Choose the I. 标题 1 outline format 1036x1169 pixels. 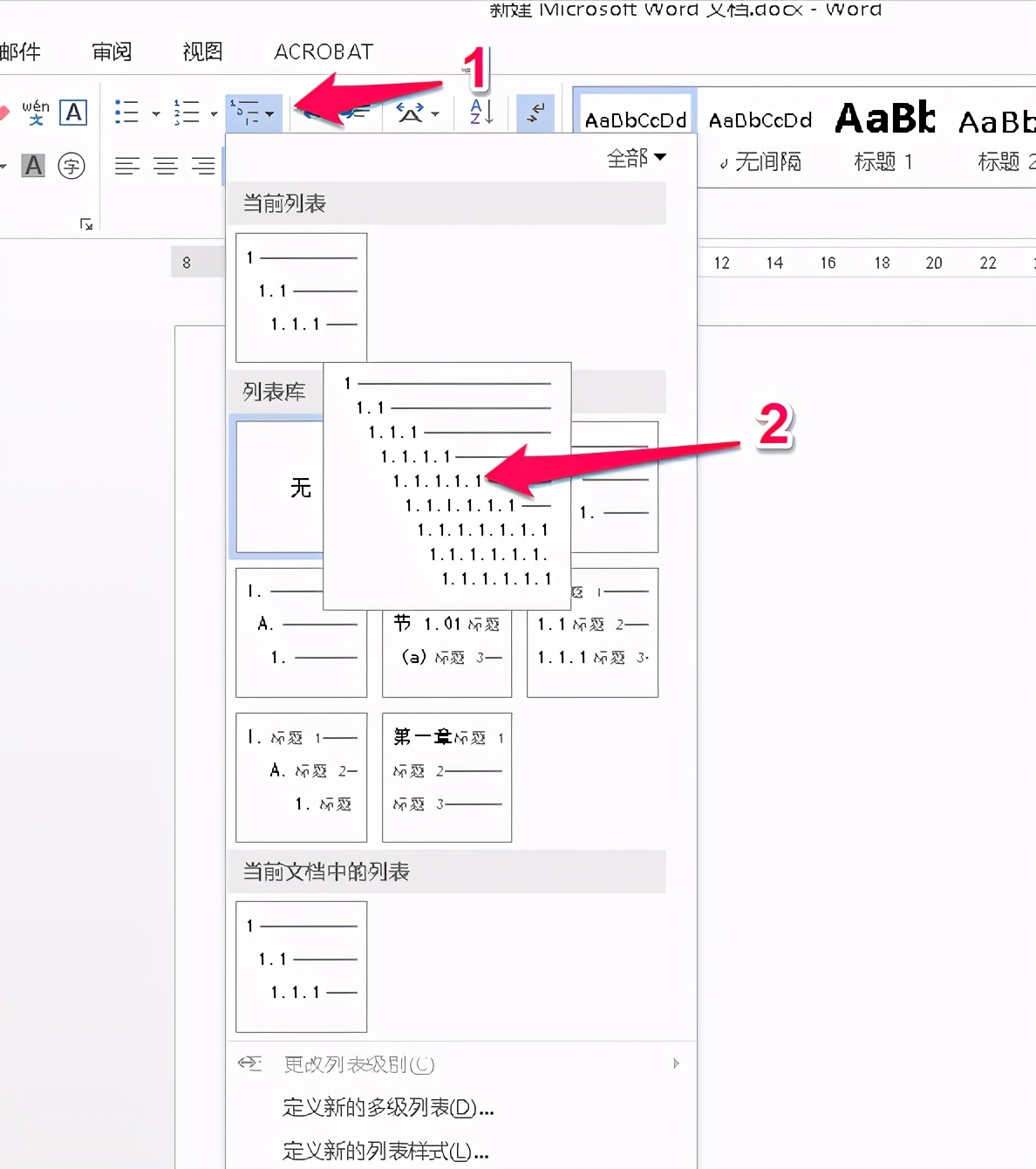click(x=302, y=777)
